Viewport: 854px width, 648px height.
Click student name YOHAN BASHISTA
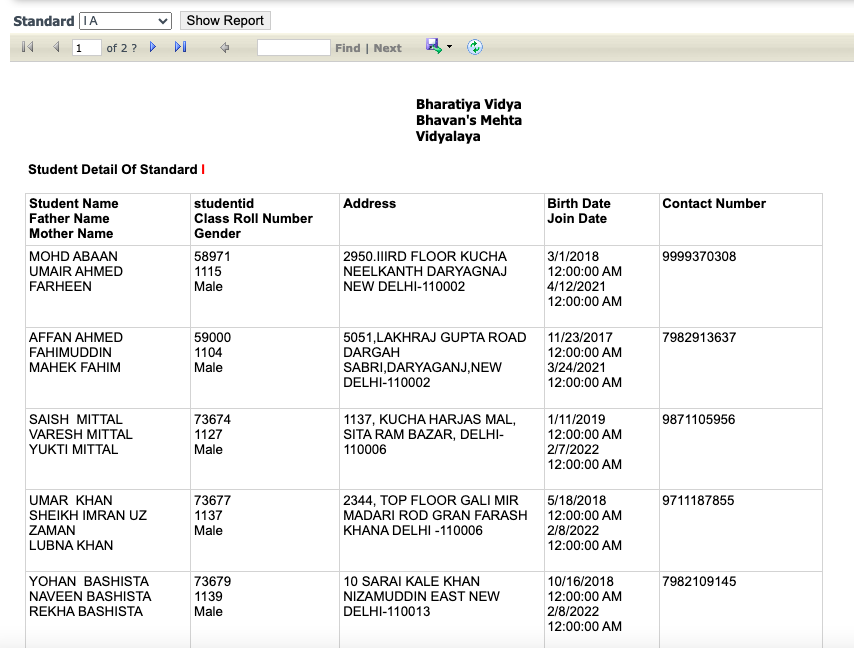click(89, 582)
